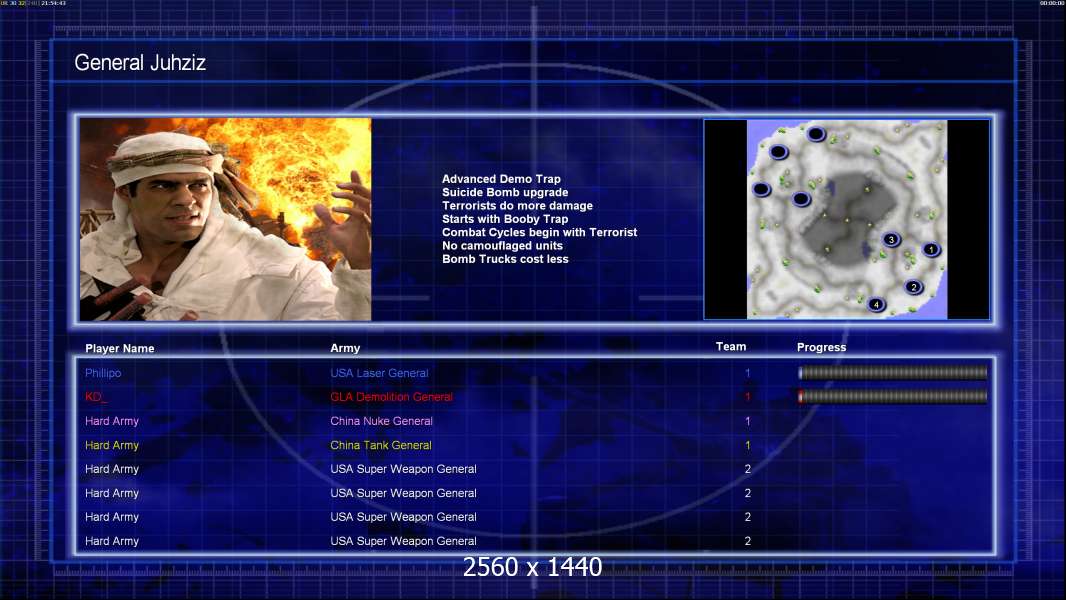
Task: Click the 21:54:43 clock readout
Action: (54, 3)
